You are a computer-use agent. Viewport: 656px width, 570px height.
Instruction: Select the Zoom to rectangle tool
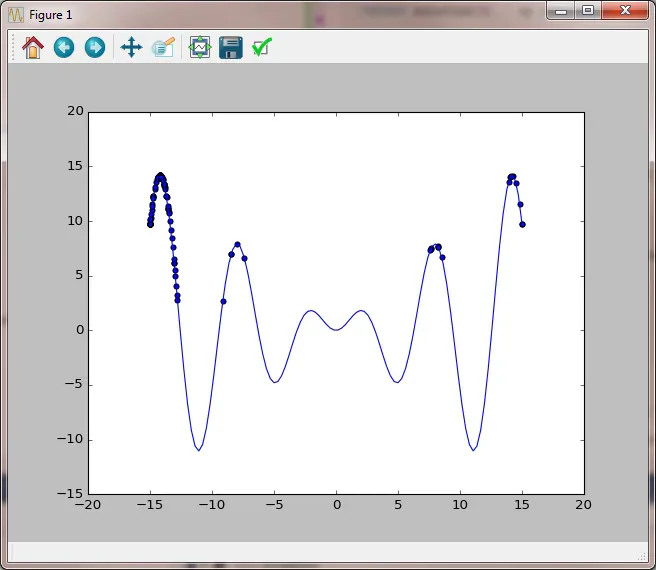click(164, 47)
